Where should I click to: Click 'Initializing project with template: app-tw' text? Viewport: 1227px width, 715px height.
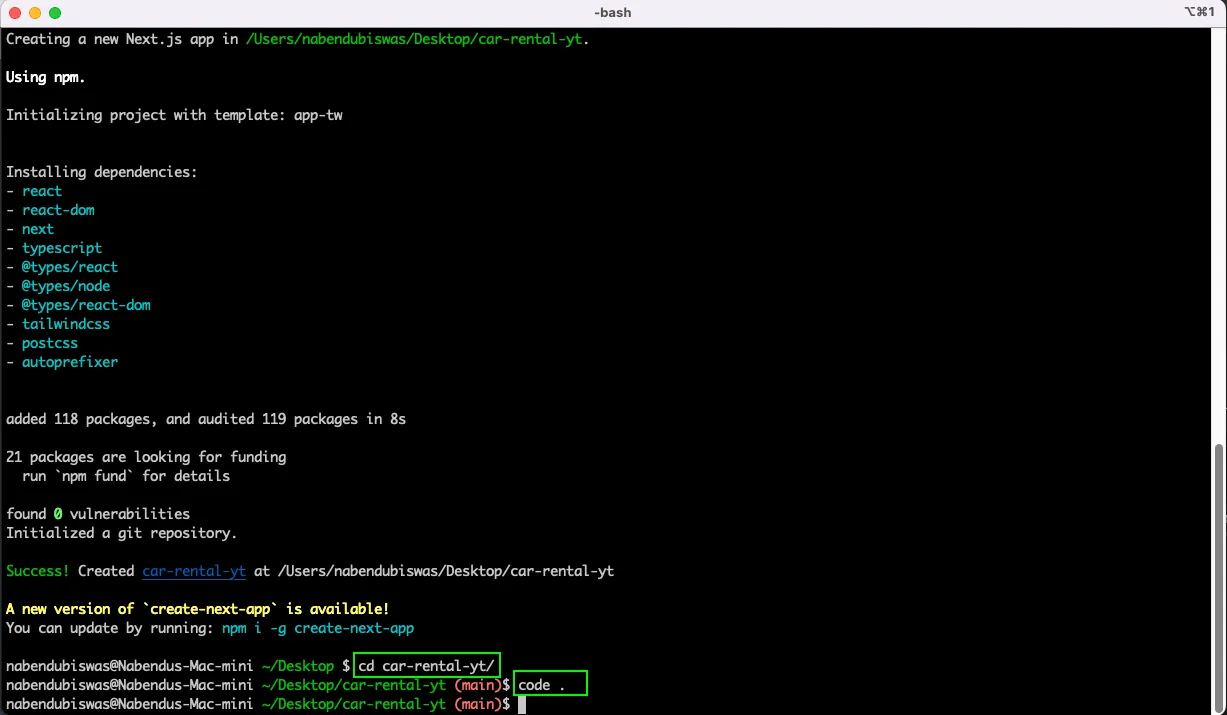[x=174, y=115]
